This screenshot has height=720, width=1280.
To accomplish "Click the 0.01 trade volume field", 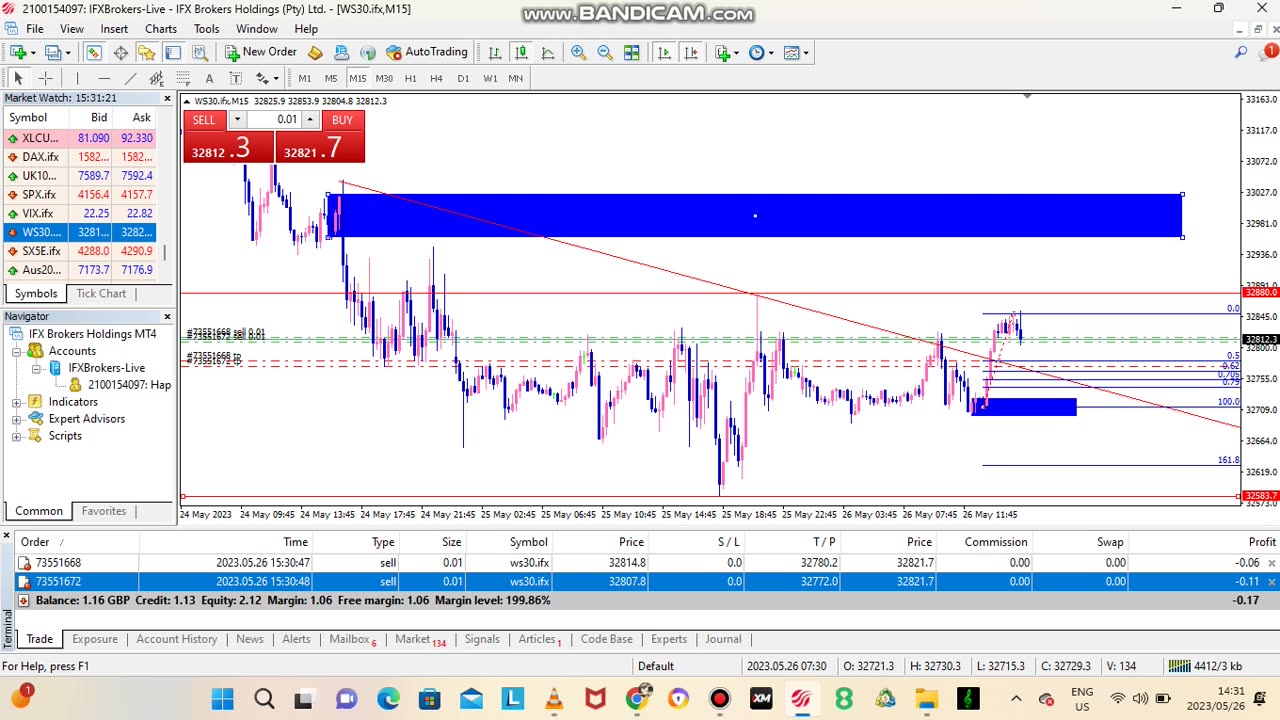I will [x=274, y=120].
